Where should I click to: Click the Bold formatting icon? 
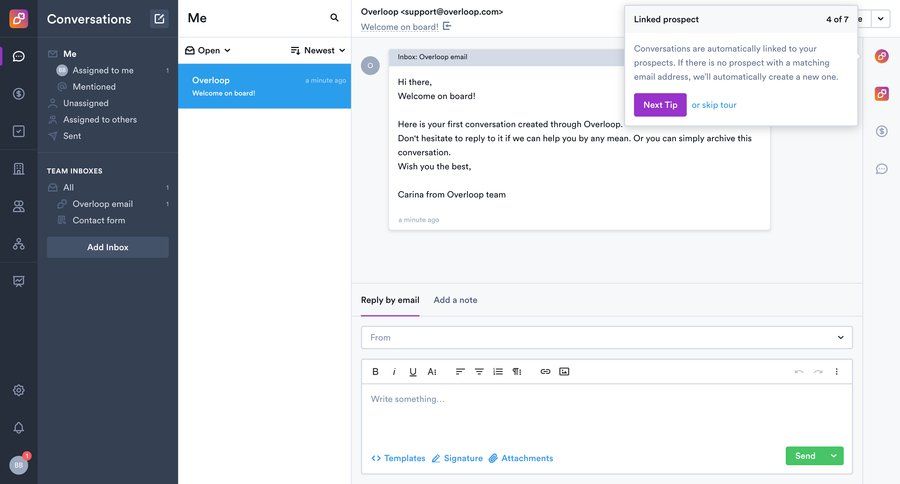375,371
